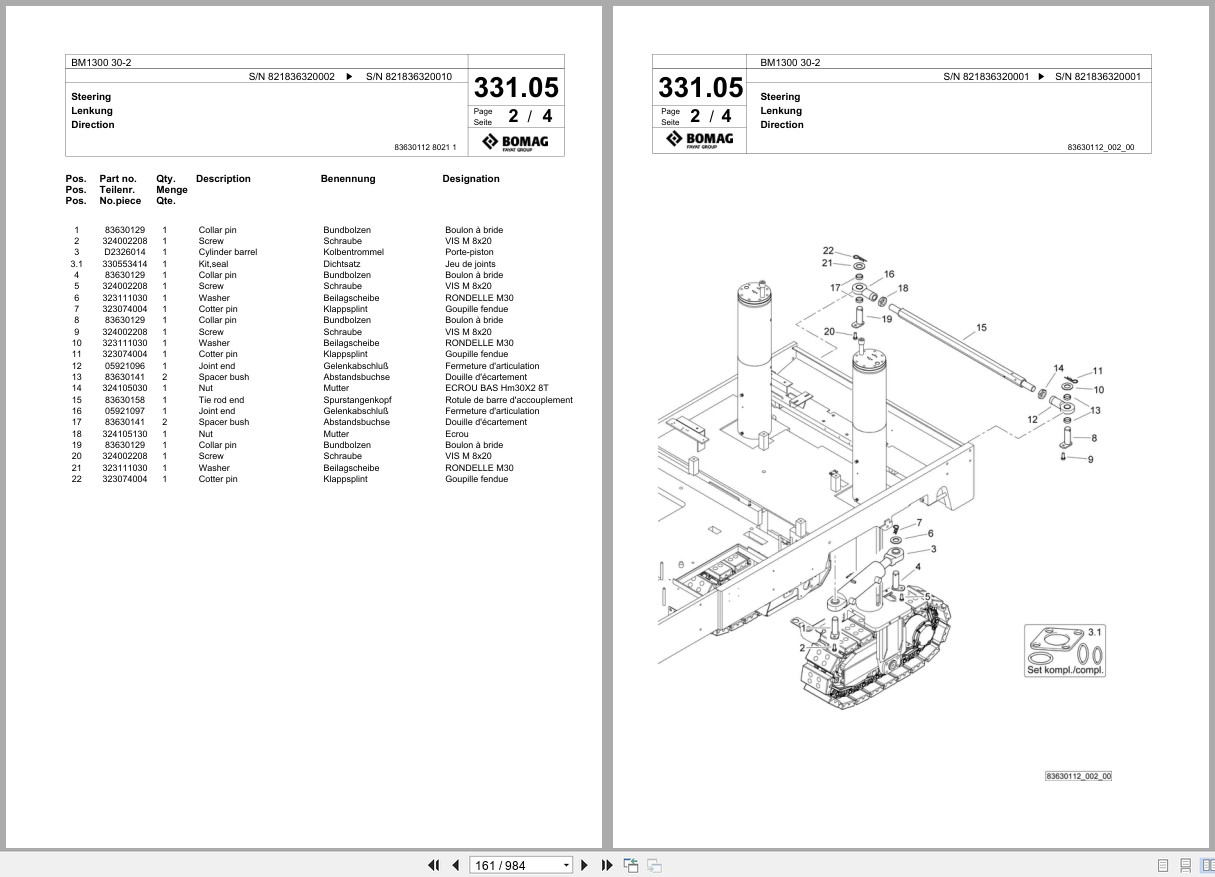Go to the next page
The image size is (1215, 877).
pyautogui.click(x=585, y=865)
